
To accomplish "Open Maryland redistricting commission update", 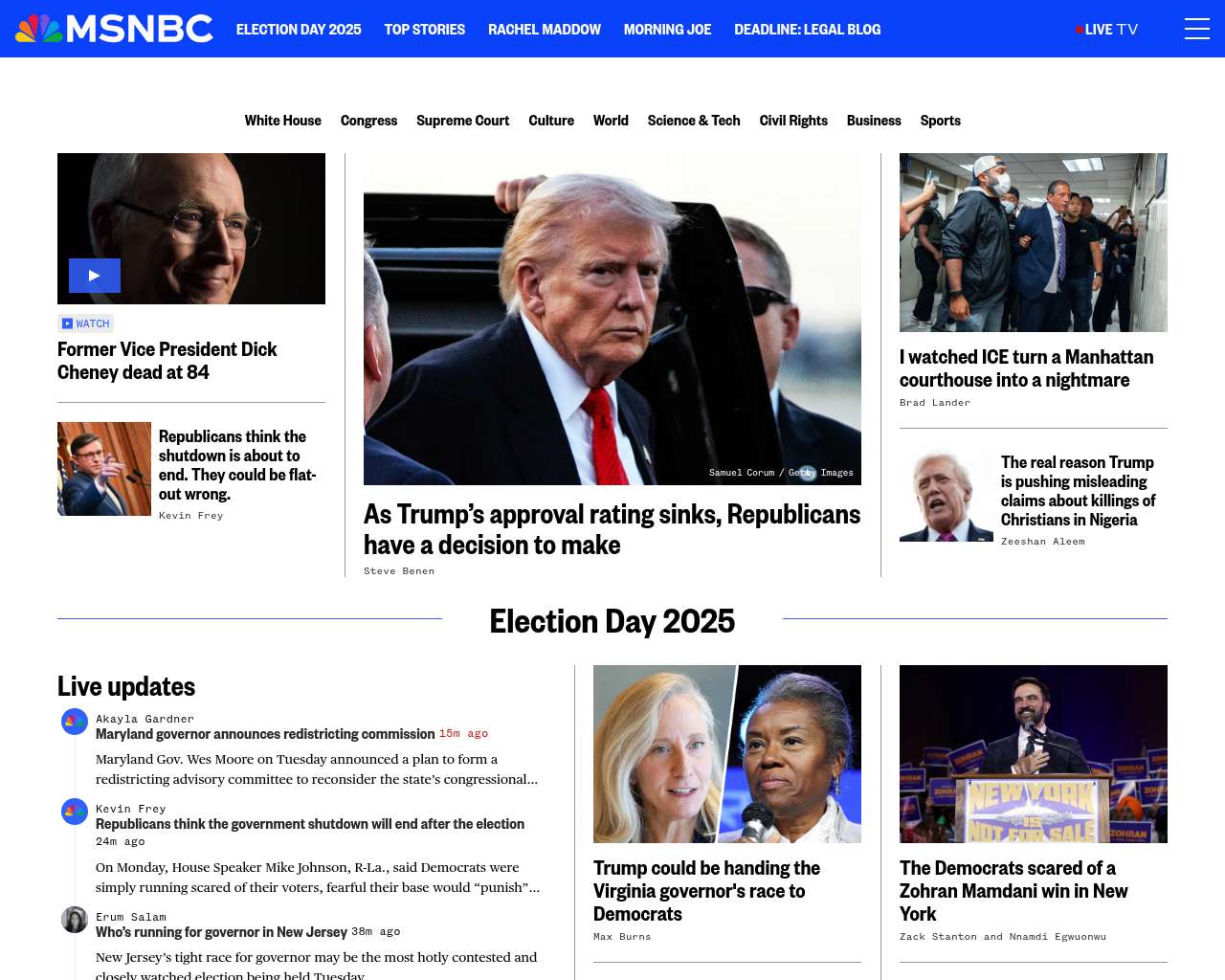I will (x=265, y=734).
